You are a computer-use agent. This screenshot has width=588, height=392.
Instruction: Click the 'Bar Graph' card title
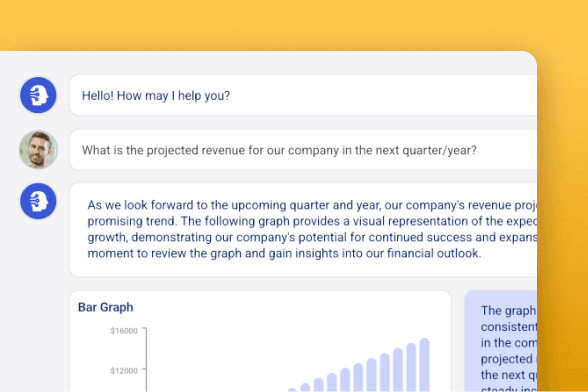pyautogui.click(x=106, y=307)
